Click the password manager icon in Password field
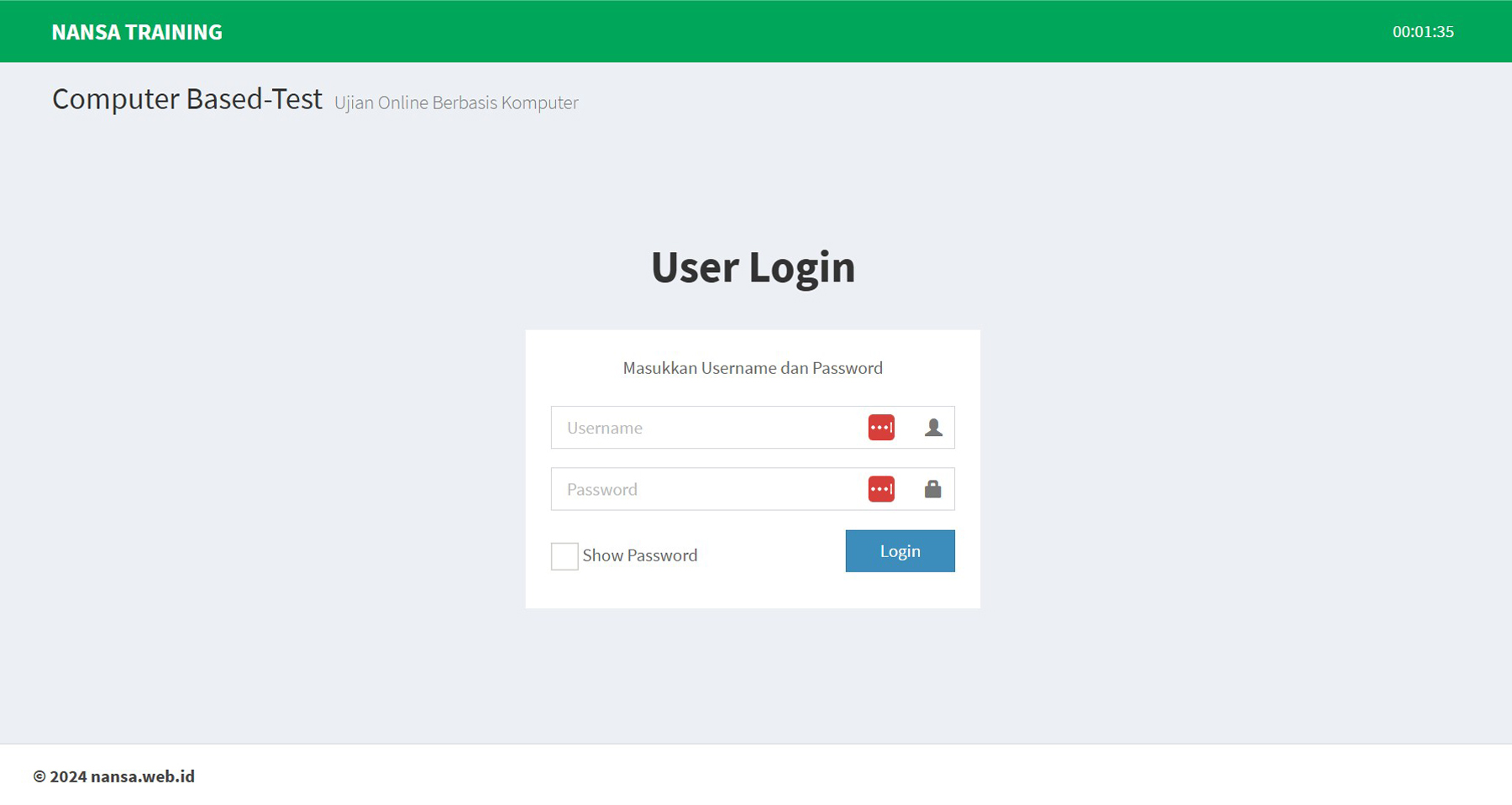Screen dimensions: 1512x805 tap(880, 489)
